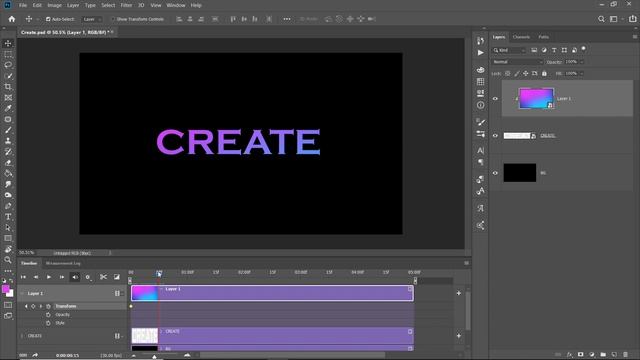
Task: Open the Fill value dropdown arrow
Action: pyautogui.click(x=582, y=73)
